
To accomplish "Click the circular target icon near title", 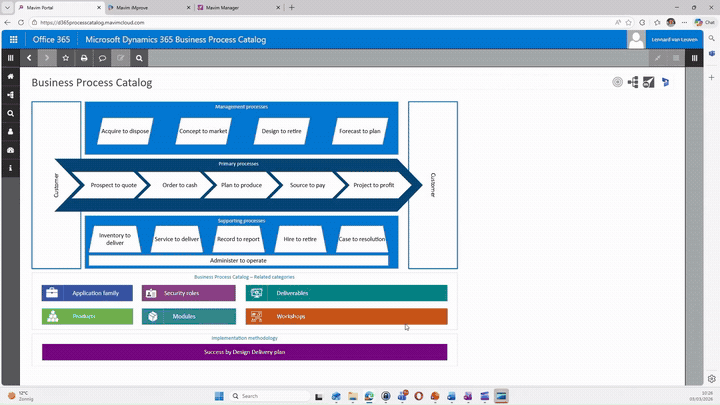I will tap(618, 82).
